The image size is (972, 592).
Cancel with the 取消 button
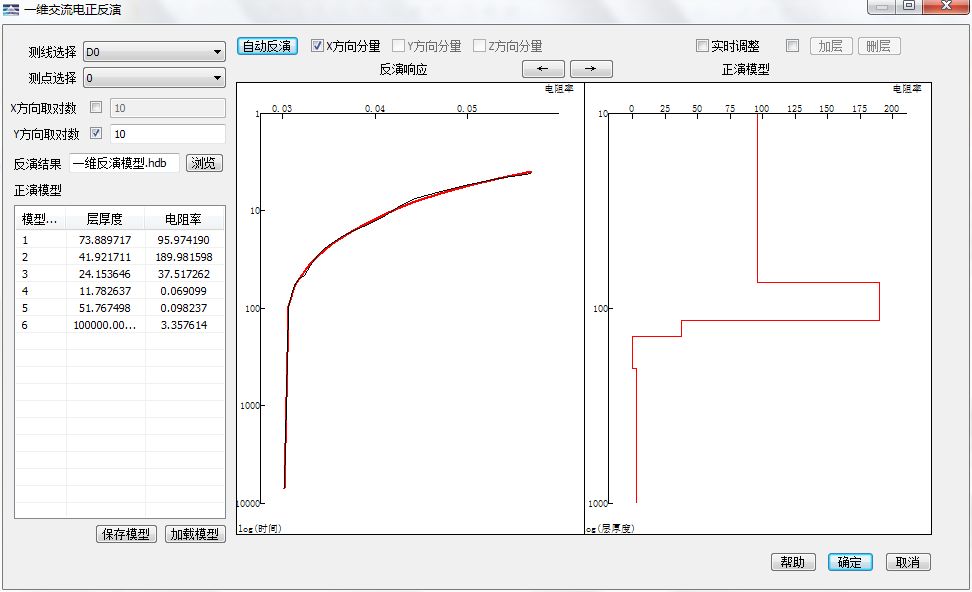(x=908, y=562)
